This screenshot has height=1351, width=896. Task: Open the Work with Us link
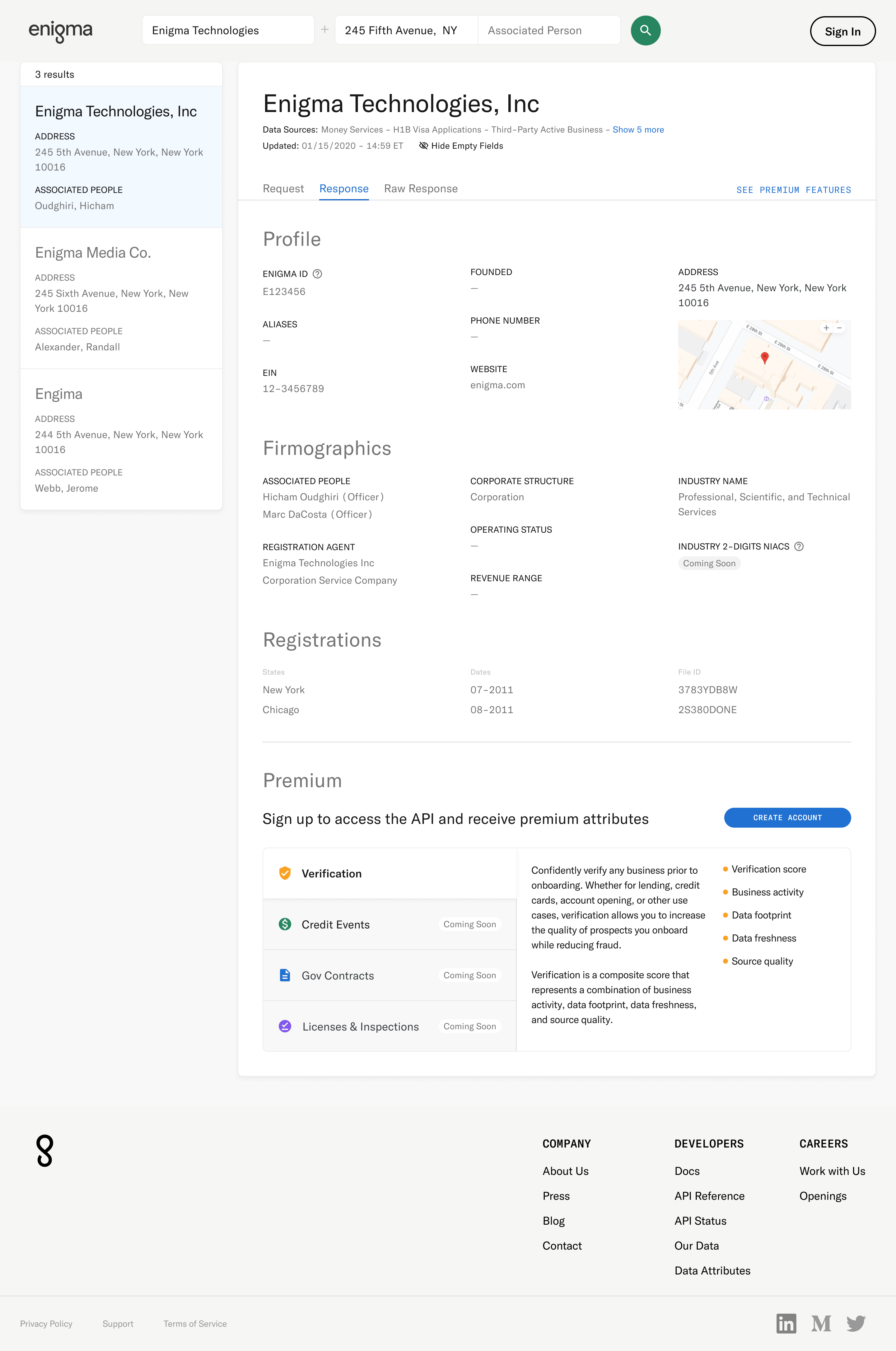coord(832,1171)
